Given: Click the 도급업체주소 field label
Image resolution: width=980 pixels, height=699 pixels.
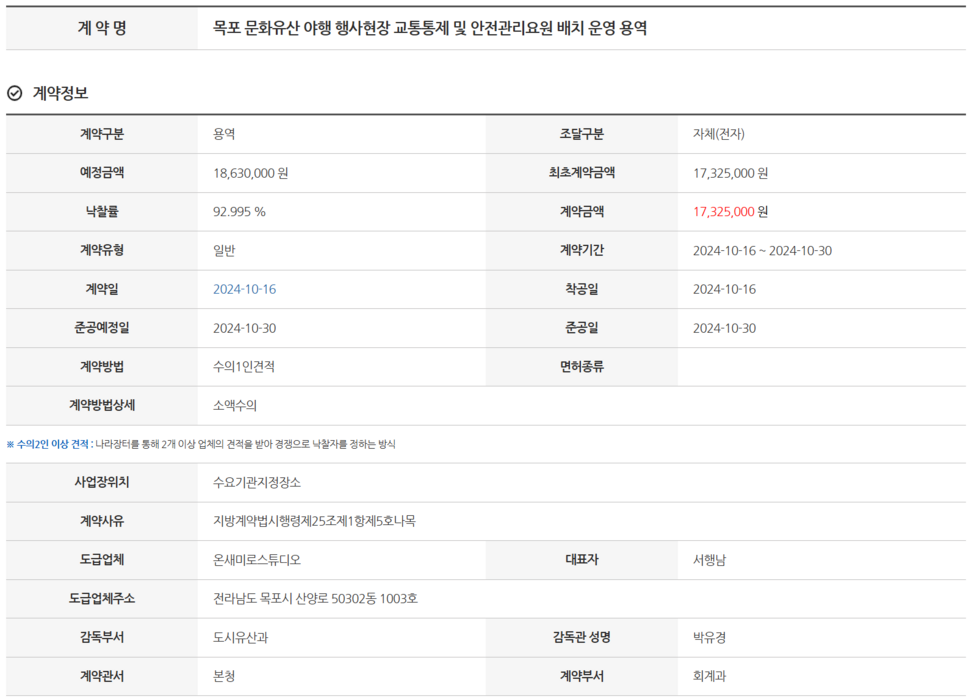Looking at the screenshot, I should pos(102,598).
